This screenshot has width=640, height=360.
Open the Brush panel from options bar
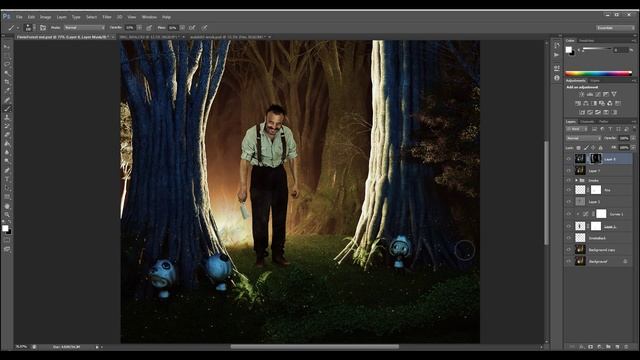point(43,27)
